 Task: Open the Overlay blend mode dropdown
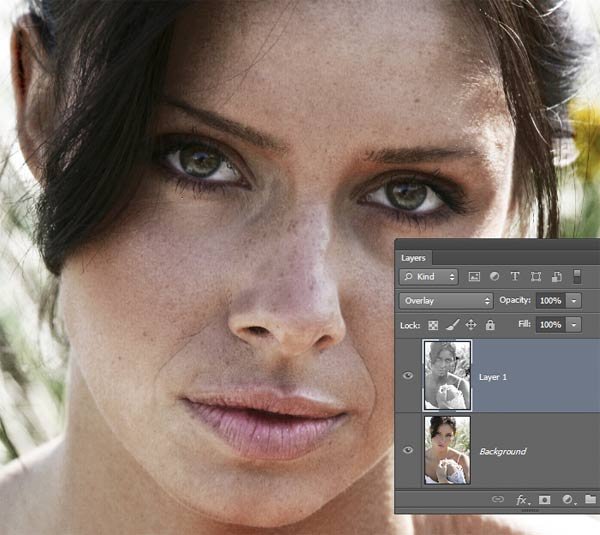446,300
